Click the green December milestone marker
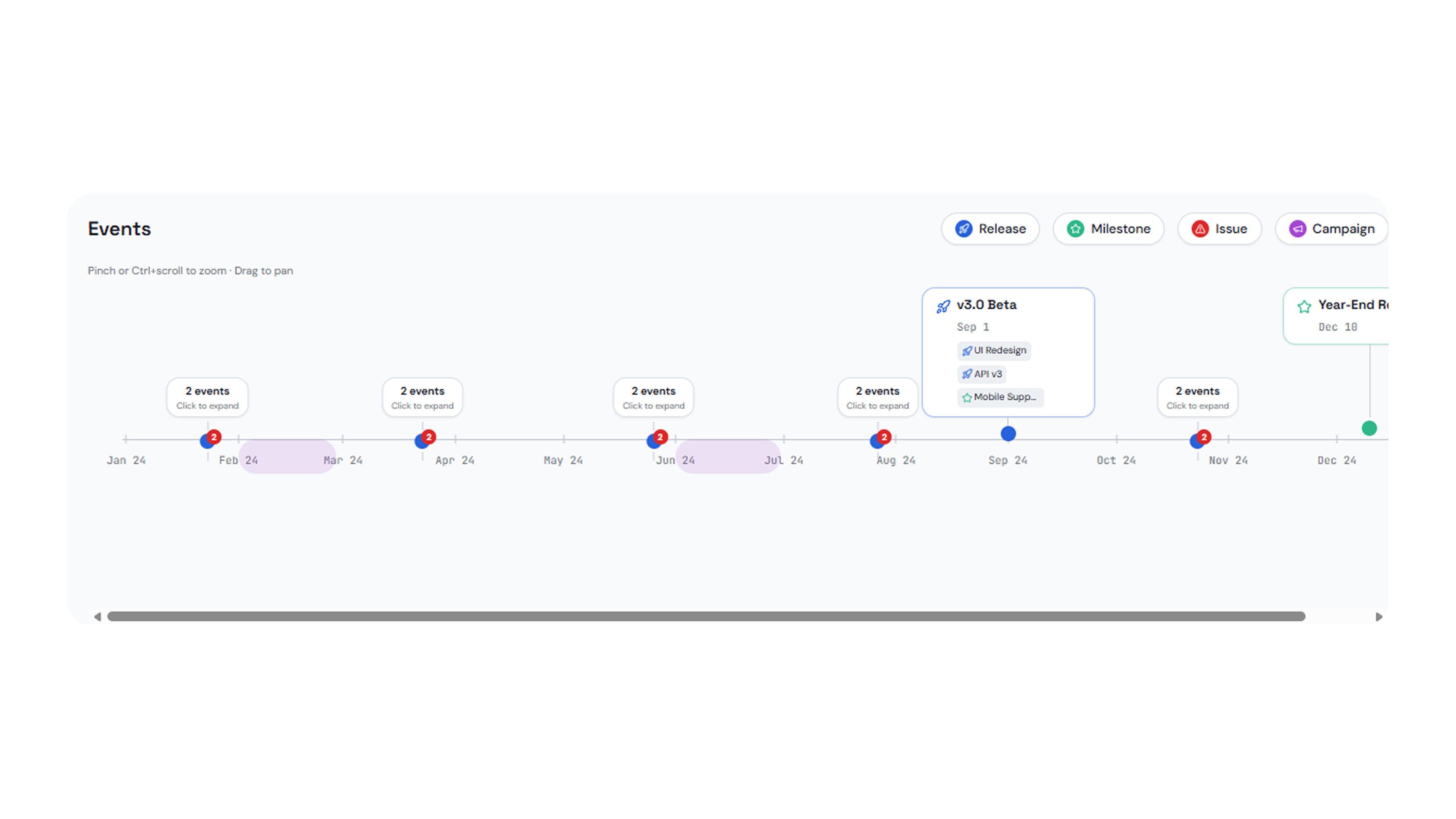1456x819 pixels. tap(1370, 428)
